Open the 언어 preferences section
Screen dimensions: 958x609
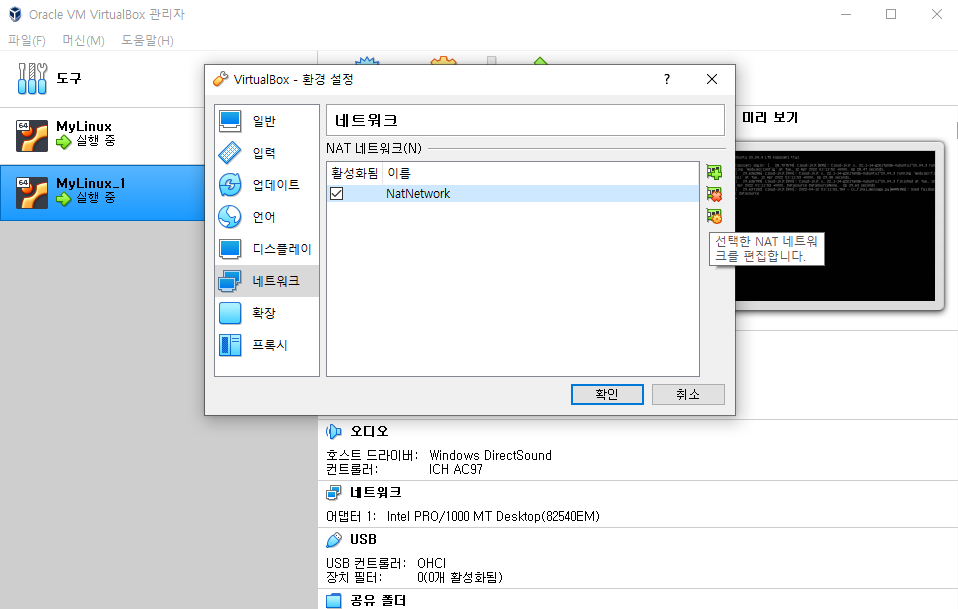click(267, 217)
